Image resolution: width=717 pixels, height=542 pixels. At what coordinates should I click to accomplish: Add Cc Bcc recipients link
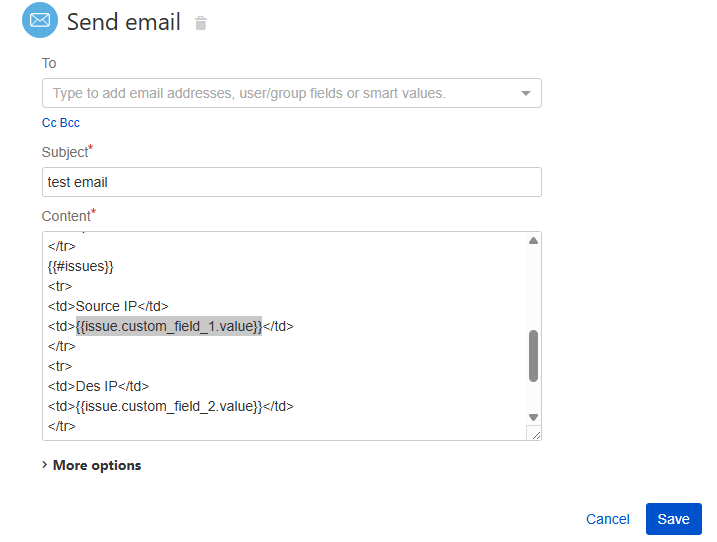point(61,123)
